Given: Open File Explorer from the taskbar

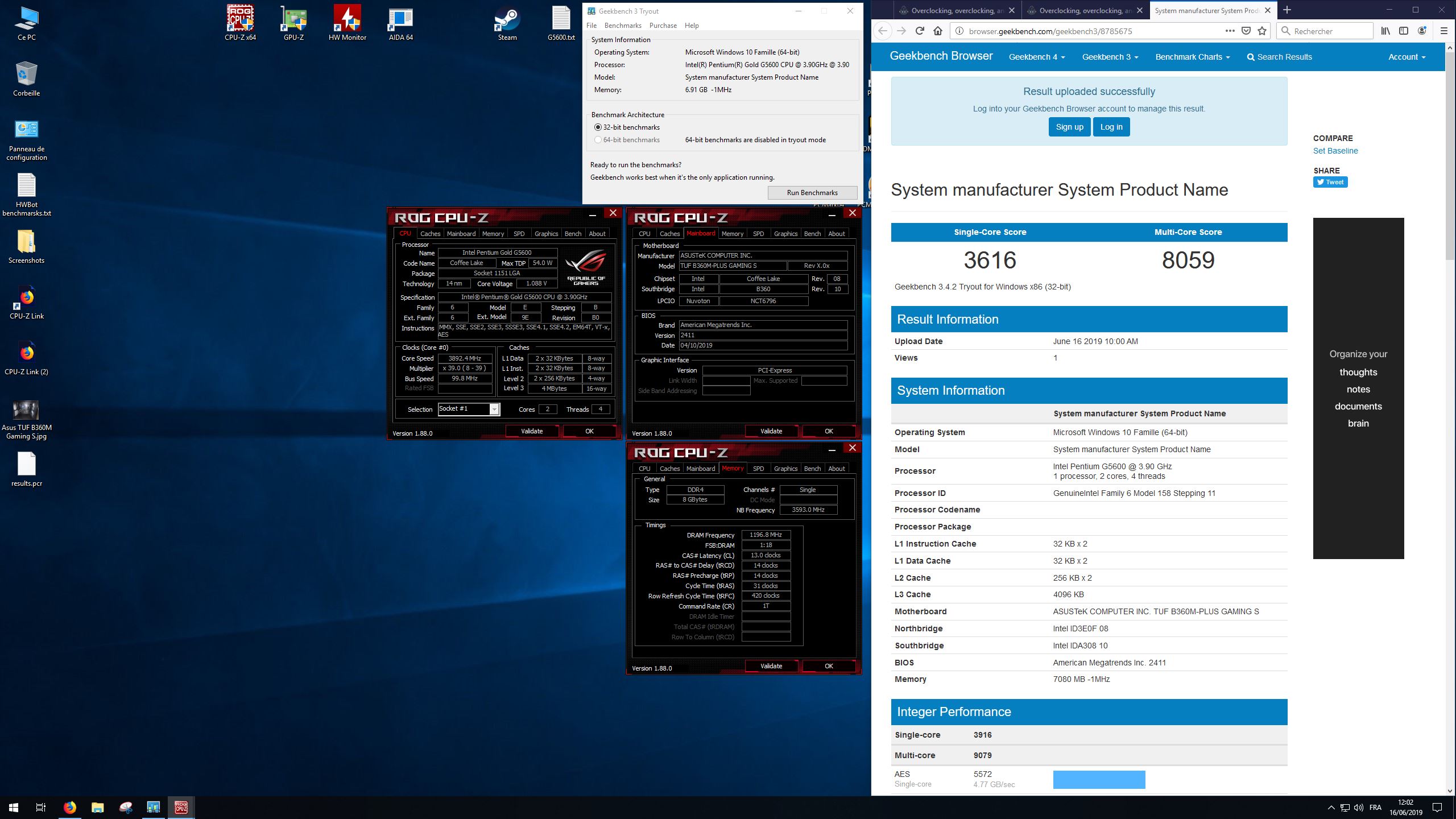Looking at the screenshot, I should pyautogui.click(x=97, y=807).
